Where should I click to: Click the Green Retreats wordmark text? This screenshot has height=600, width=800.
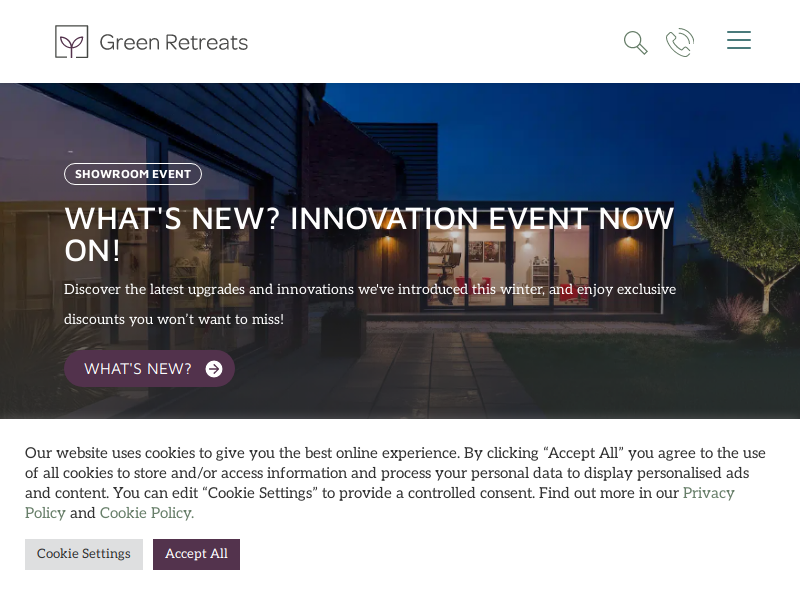pos(173,42)
